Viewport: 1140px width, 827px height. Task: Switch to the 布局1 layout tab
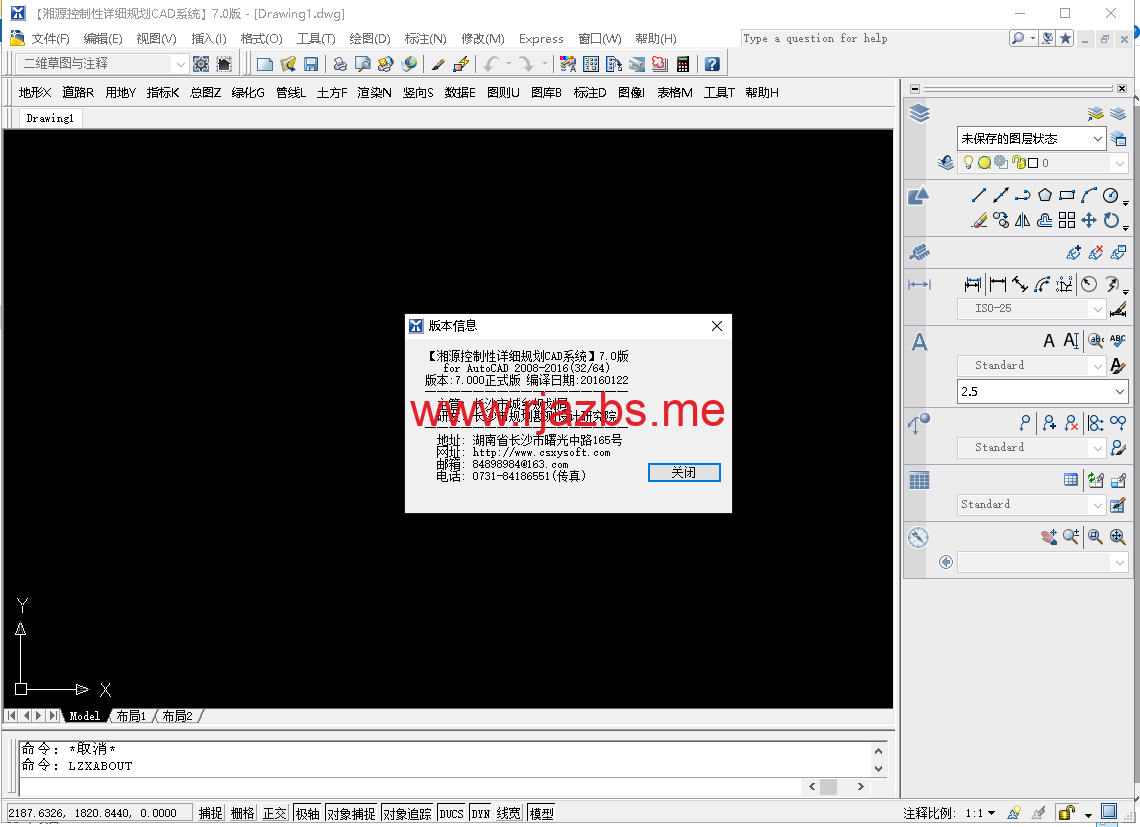pyautogui.click(x=131, y=716)
